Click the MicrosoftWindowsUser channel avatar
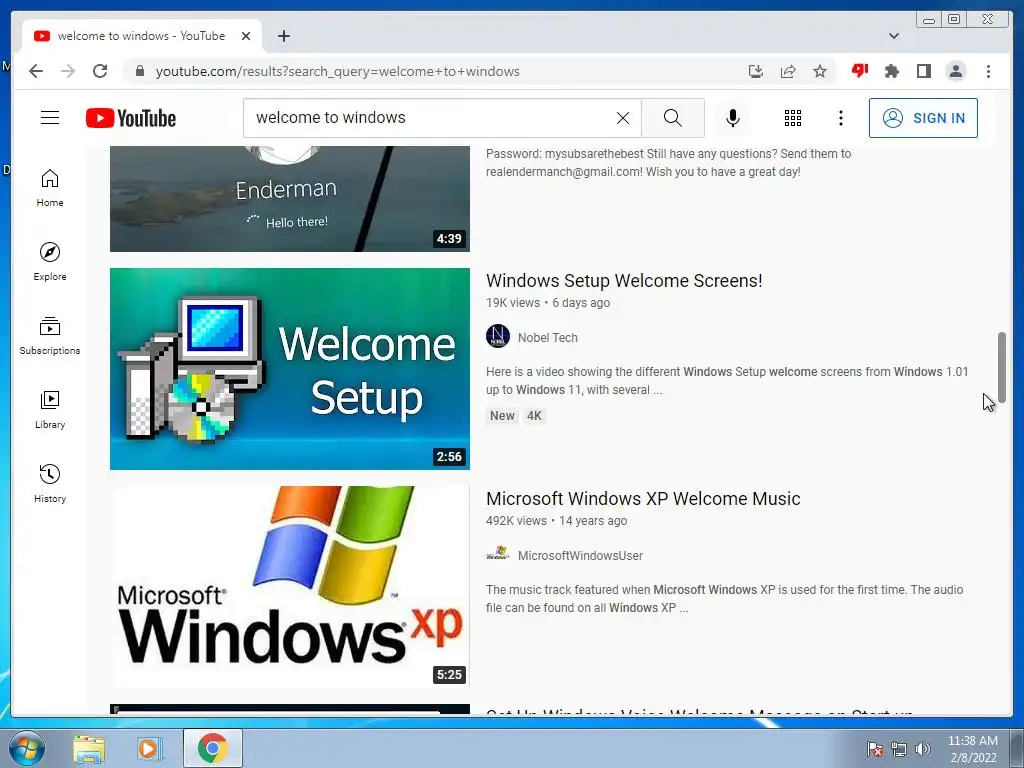Image resolution: width=1024 pixels, height=768 pixels. 498,554
